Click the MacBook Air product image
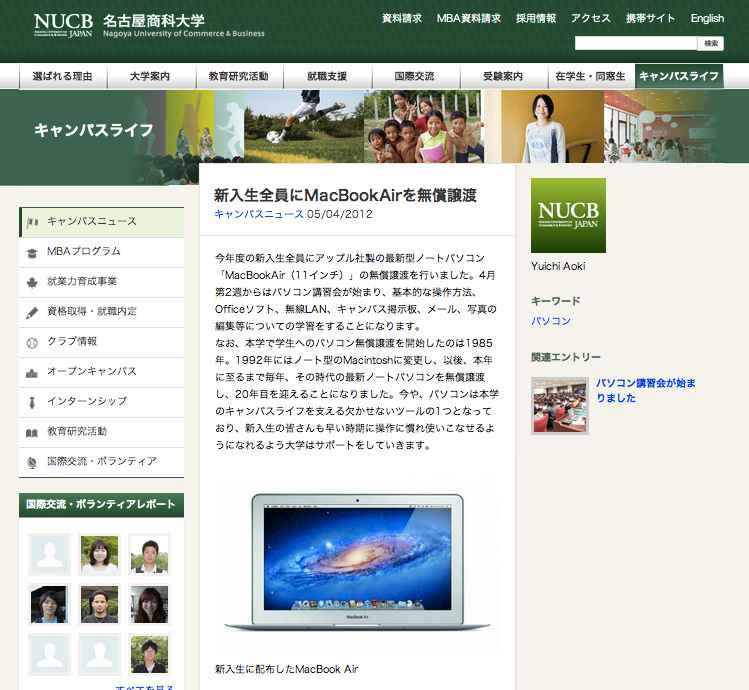The height and width of the screenshot is (690, 749). pyautogui.click(x=357, y=565)
